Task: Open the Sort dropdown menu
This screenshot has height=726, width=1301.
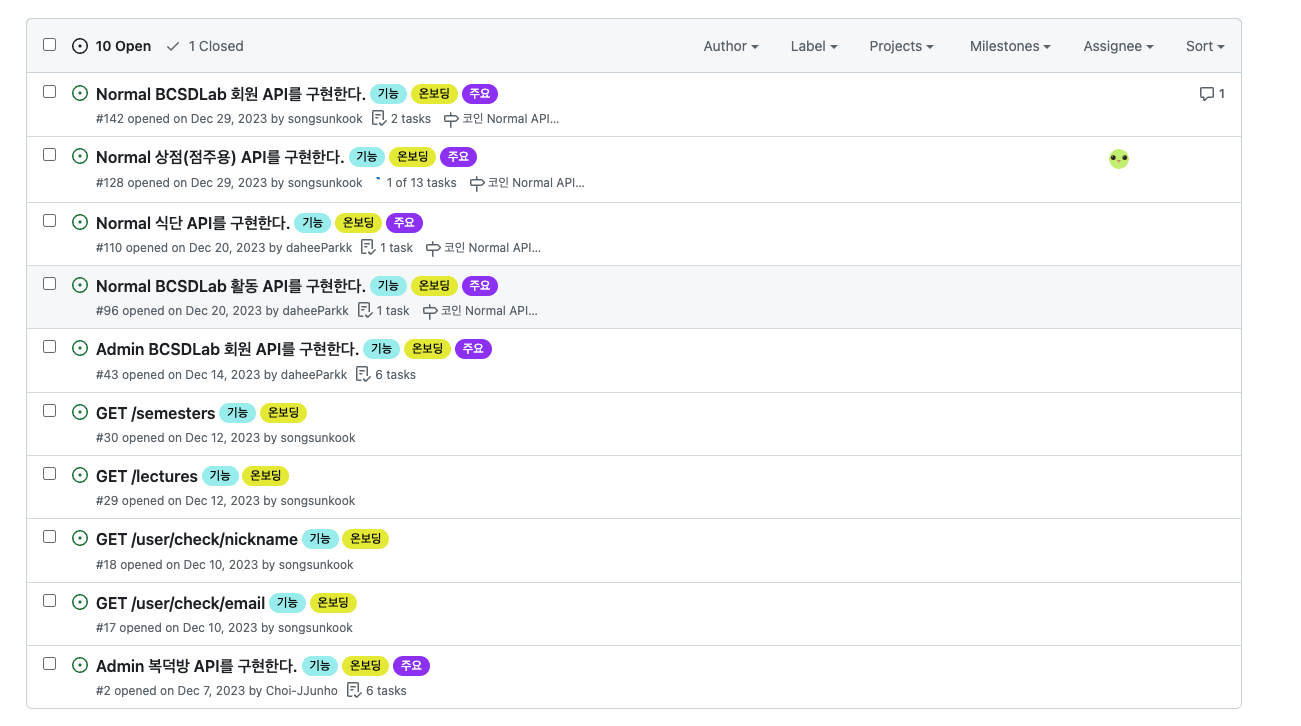Action: point(1204,46)
